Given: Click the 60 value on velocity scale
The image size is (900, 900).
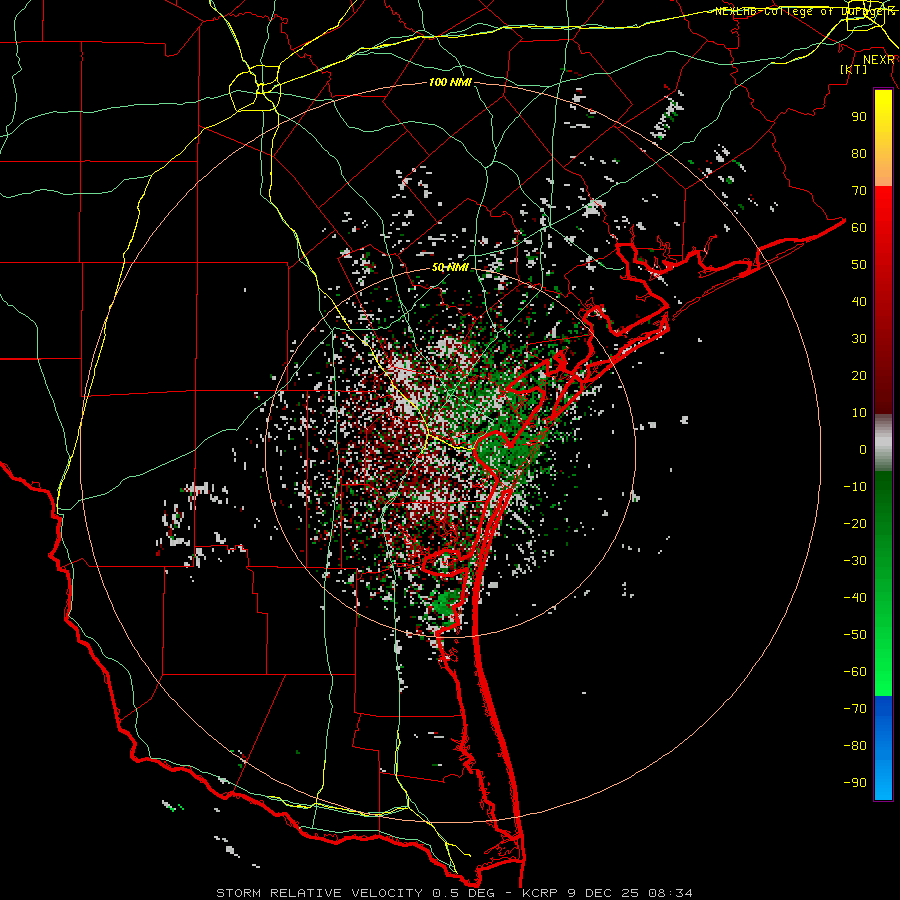Looking at the screenshot, I should pyautogui.click(x=859, y=227).
